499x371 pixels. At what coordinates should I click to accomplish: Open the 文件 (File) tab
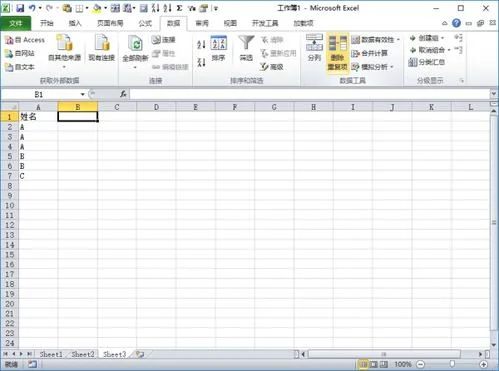[x=16, y=23]
